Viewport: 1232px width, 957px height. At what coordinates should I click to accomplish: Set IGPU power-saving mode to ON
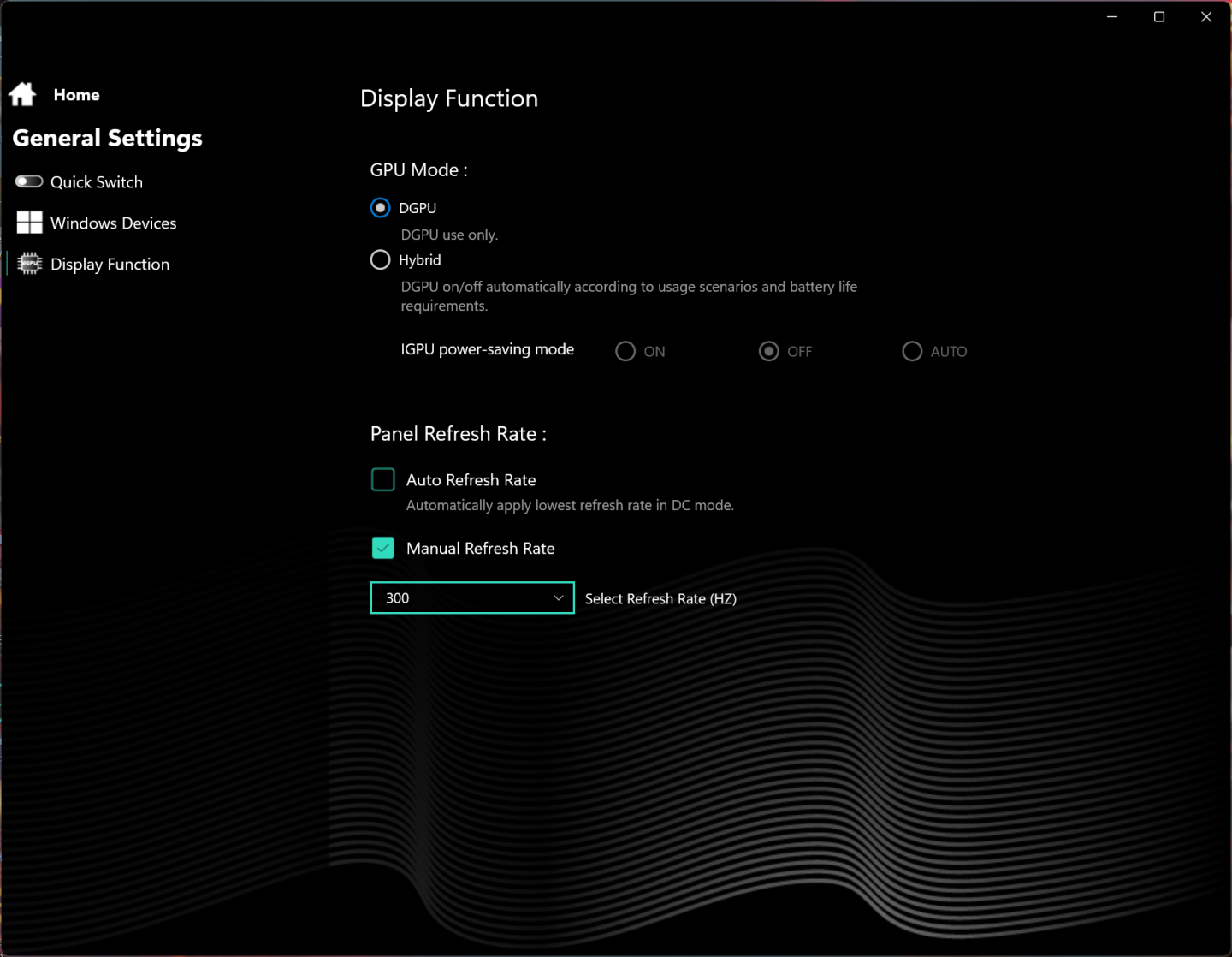coord(625,351)
